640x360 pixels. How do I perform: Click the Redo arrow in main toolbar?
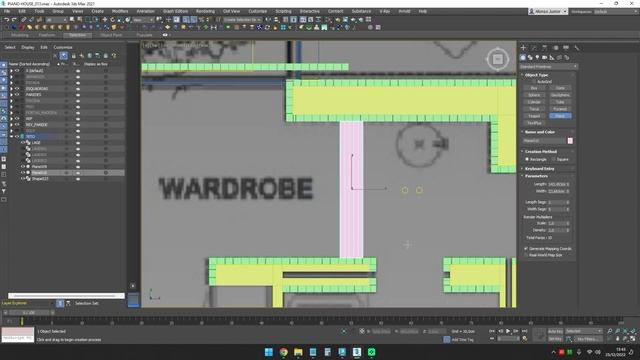point(14,20)
